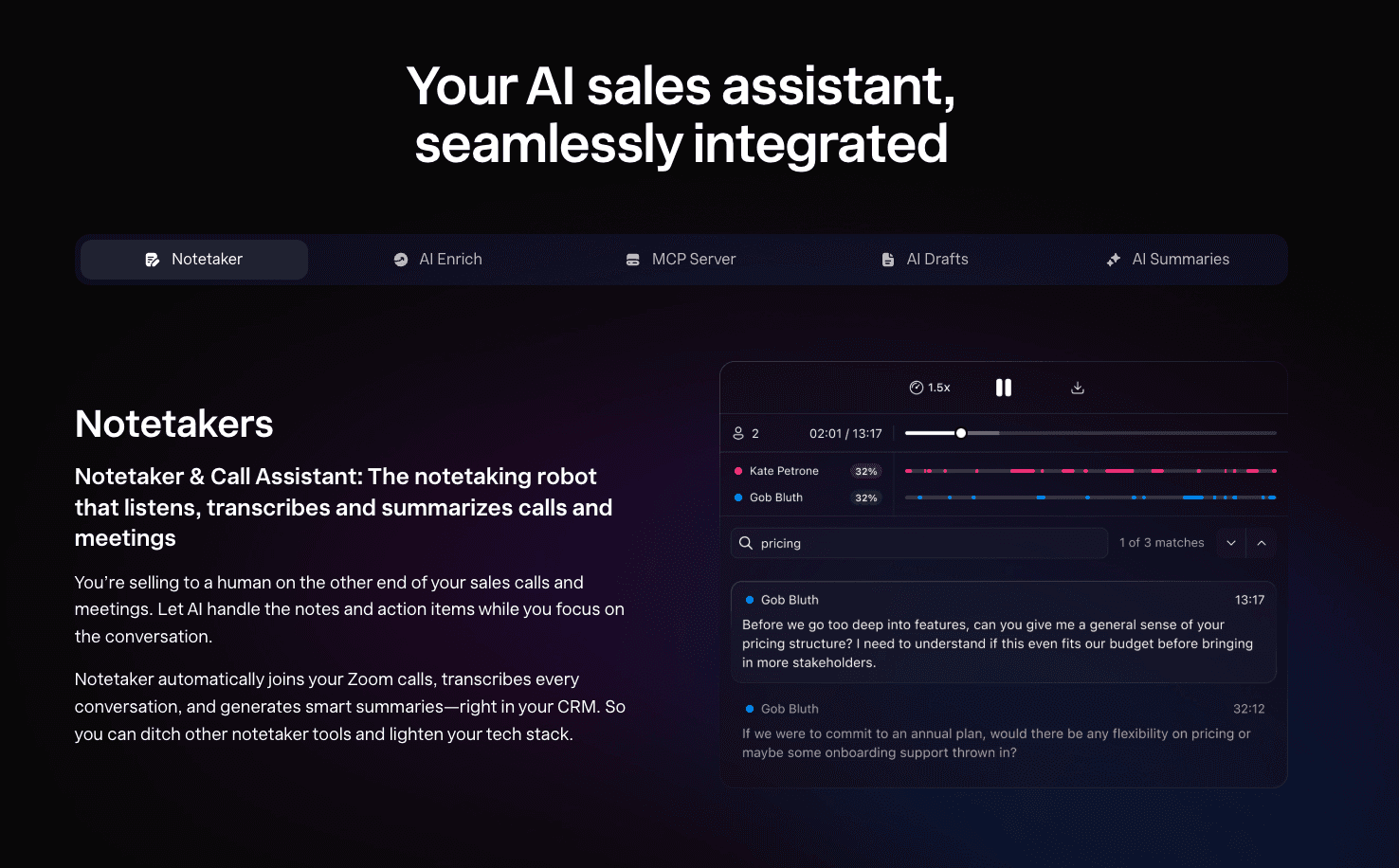Open the download option in the player
Screen dimensions: 1399x868
coord(1078,388)
